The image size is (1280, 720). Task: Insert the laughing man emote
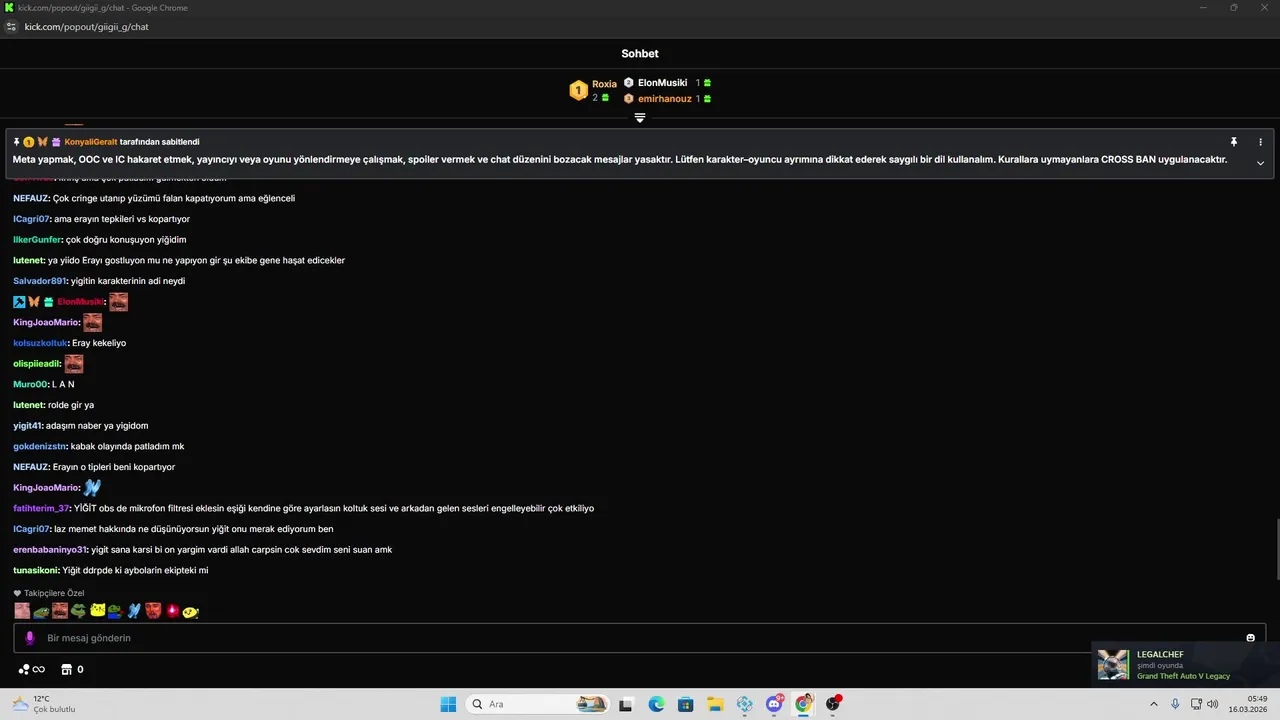tap(60, 611)
